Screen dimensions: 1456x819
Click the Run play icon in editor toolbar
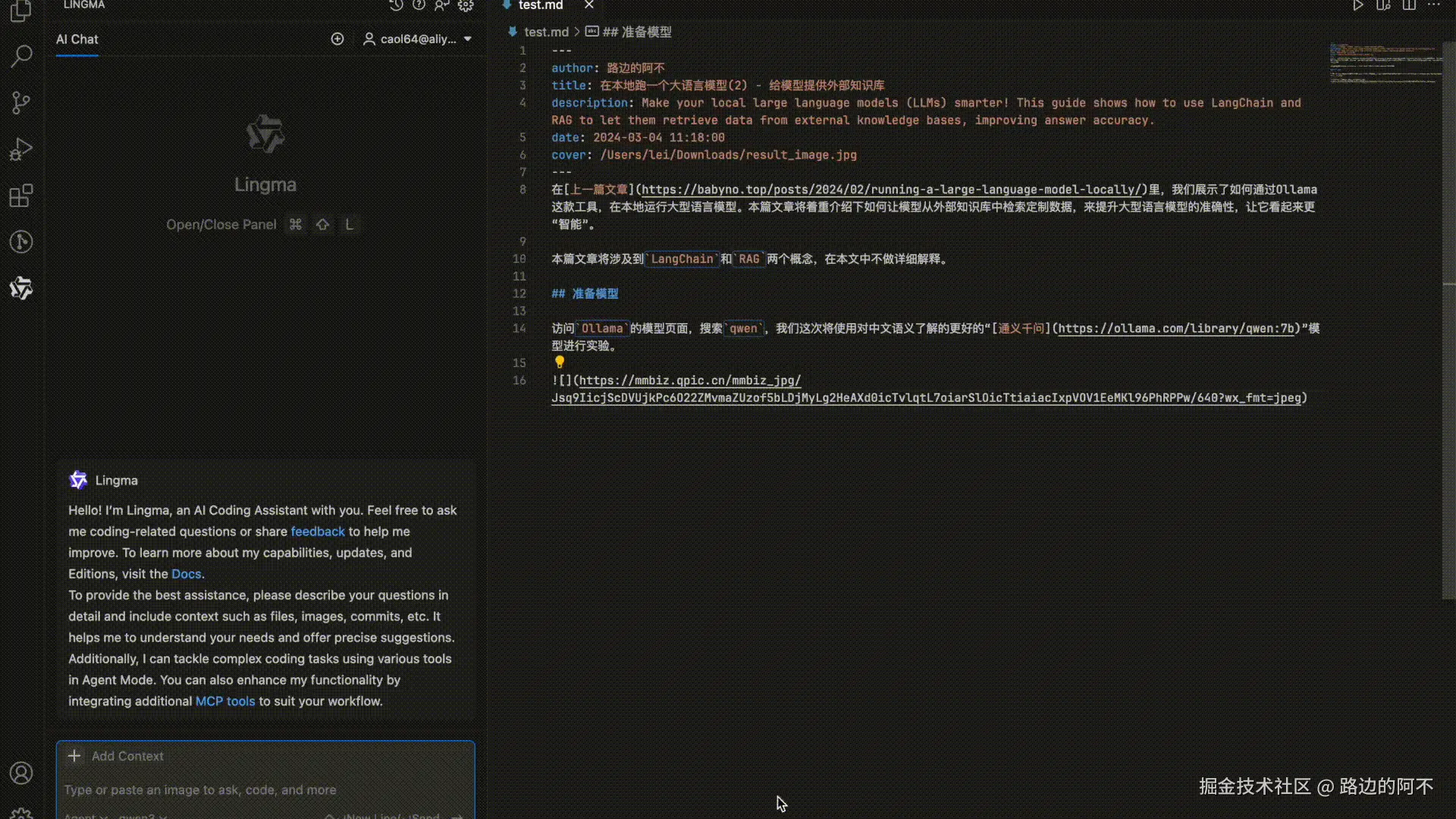point(1358,5)
